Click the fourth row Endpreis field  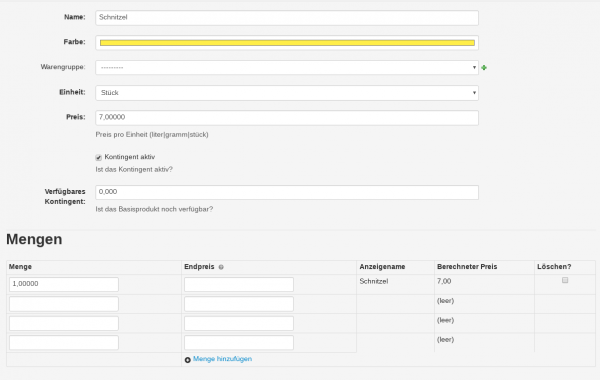pos(239,342)
